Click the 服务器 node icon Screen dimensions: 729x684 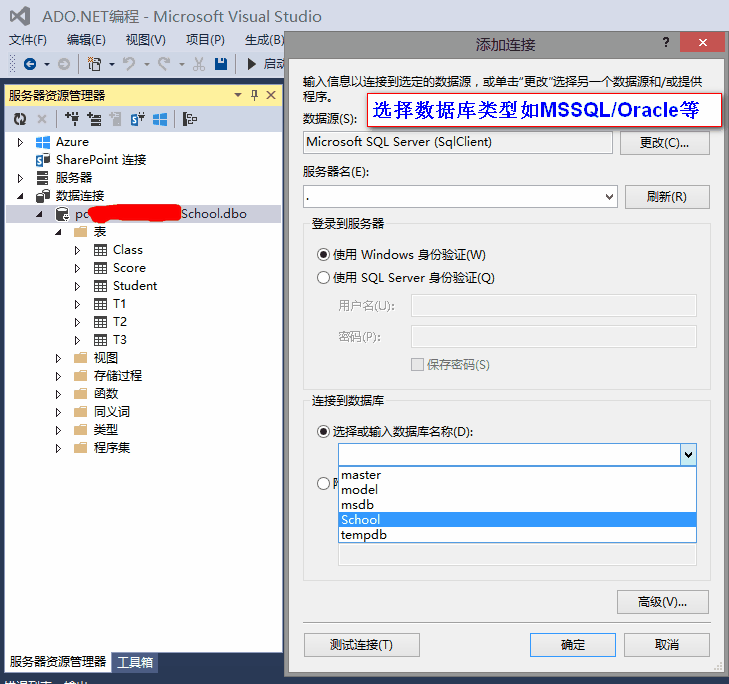[x=42, y=178]
